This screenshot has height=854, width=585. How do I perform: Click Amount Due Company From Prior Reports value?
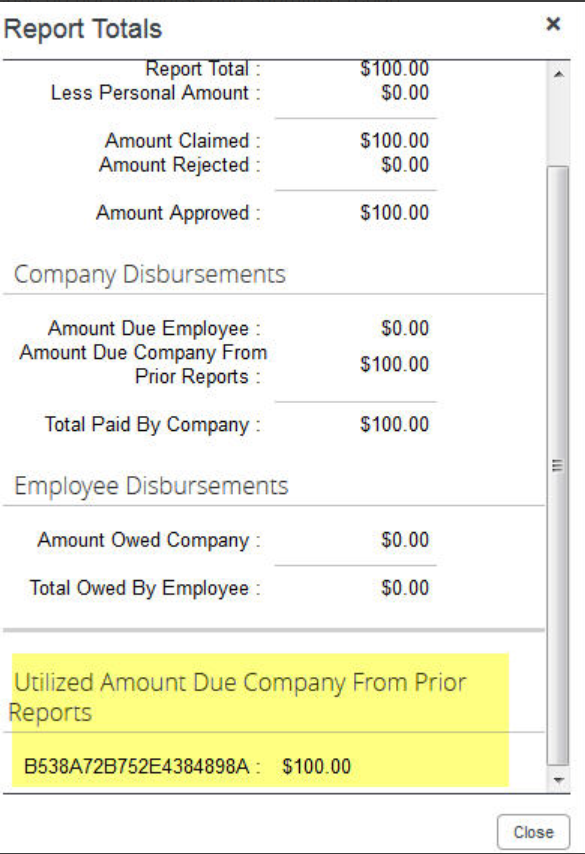coord(394,364)
